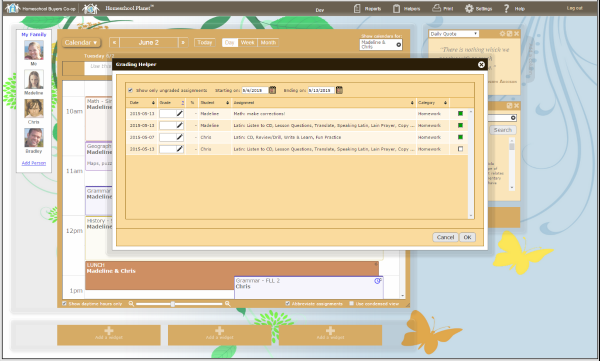Image resolution: width=600 pixels, height=361 pixels.
Task: Toggle Abbreviate assignments checkbox
Action: pyautogui.click(x=288, y=304)
